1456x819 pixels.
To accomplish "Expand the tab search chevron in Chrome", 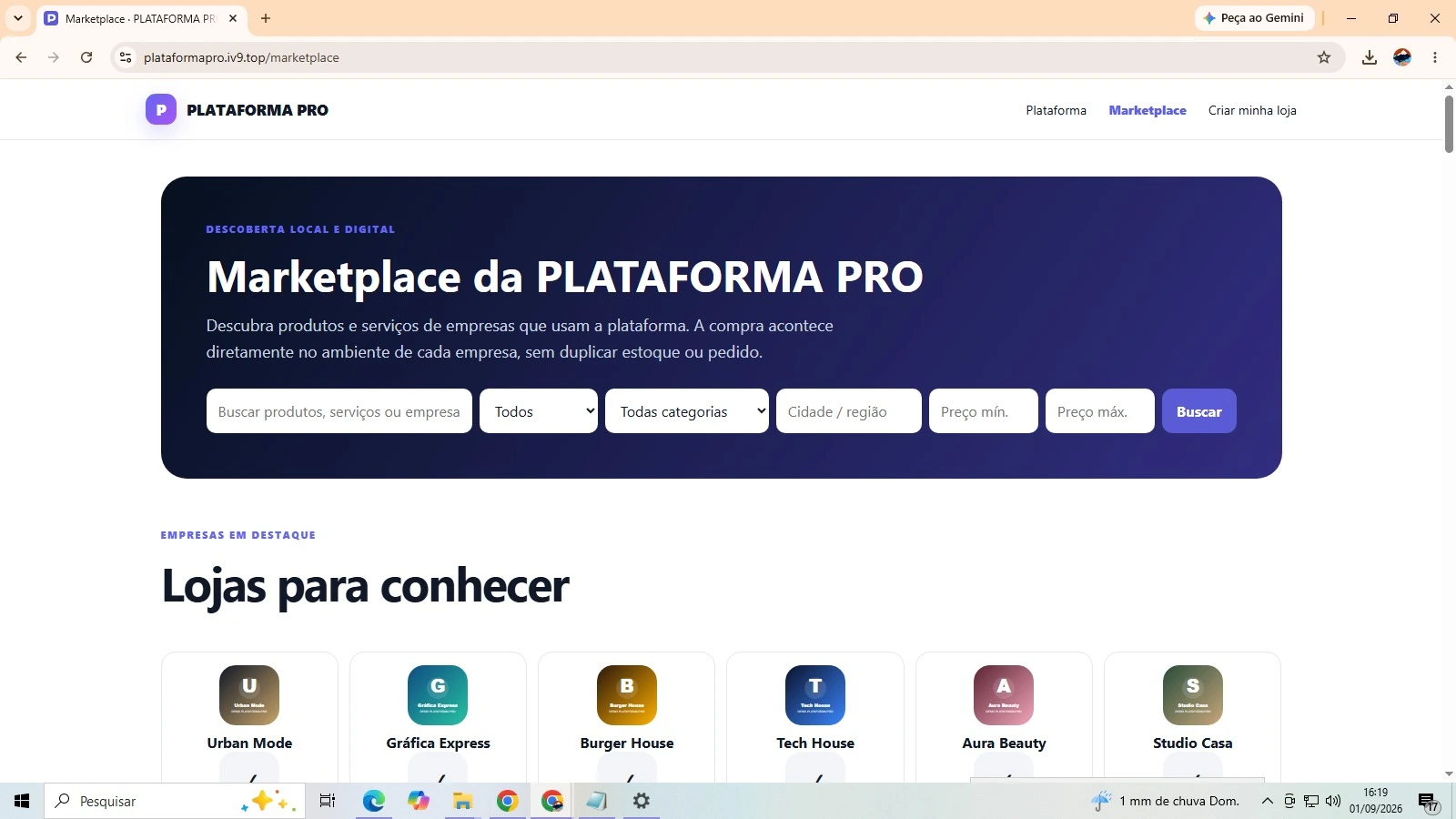I will (18, 18).
